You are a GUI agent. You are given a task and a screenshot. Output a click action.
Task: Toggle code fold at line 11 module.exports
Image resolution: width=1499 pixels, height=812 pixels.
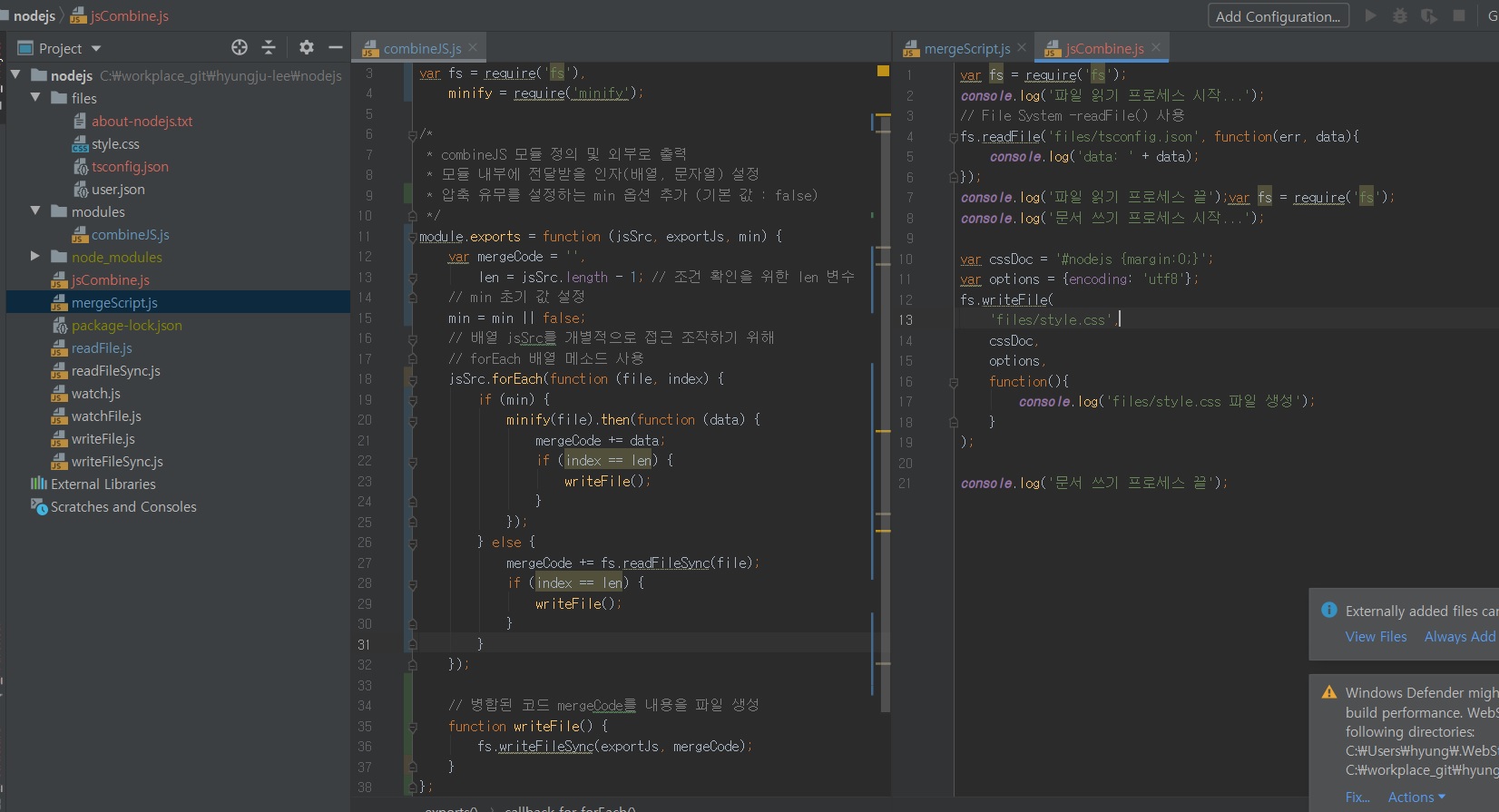[x=413, y=237]
